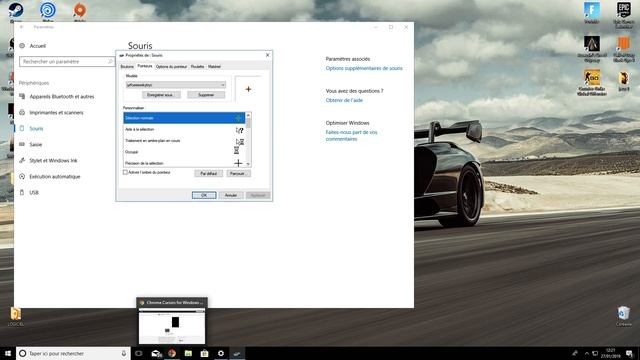Click the Annuler button

point(231,195)
